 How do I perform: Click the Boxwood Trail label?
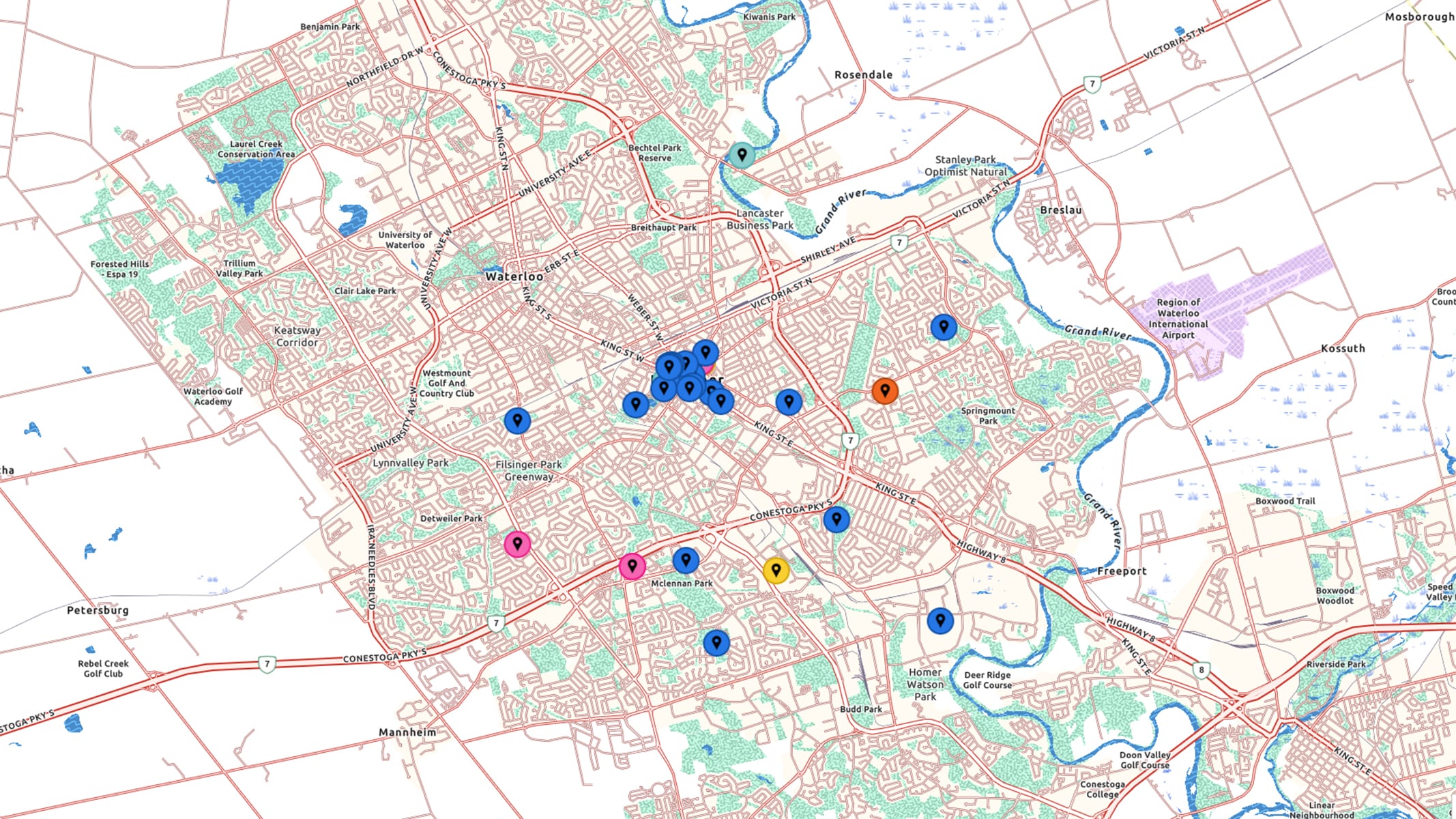coord(1285,500)
